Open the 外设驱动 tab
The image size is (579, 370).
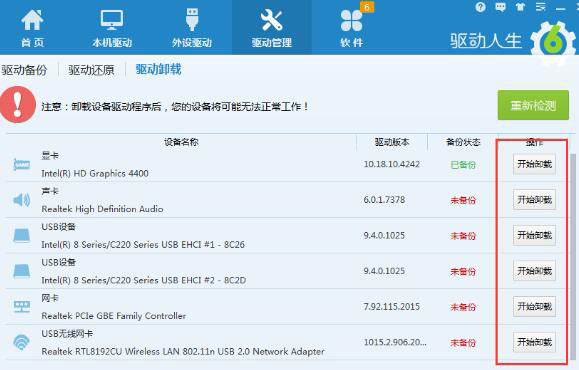tap(192, 28)
